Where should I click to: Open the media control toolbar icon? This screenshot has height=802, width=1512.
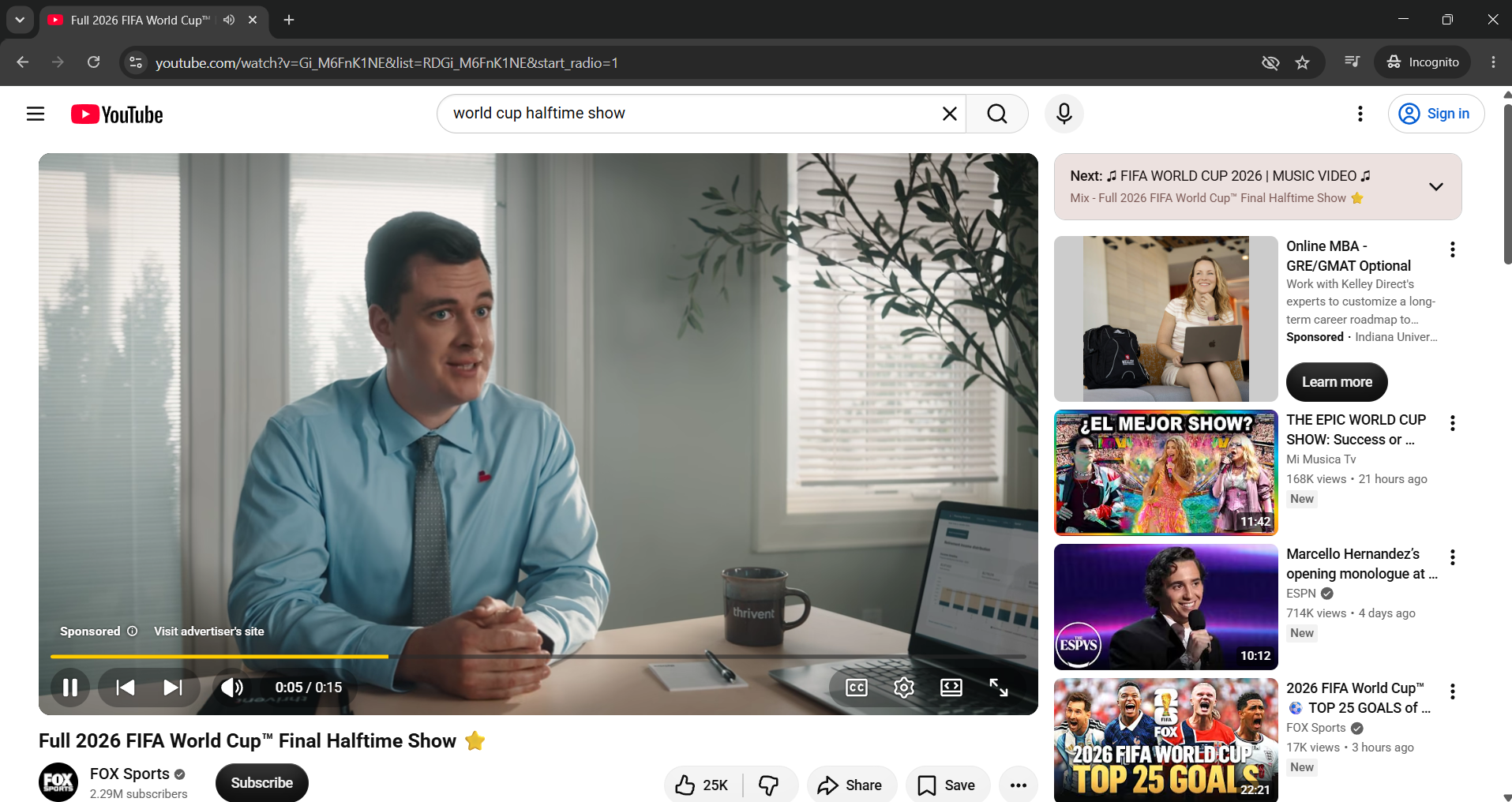tap(1352, 62)
